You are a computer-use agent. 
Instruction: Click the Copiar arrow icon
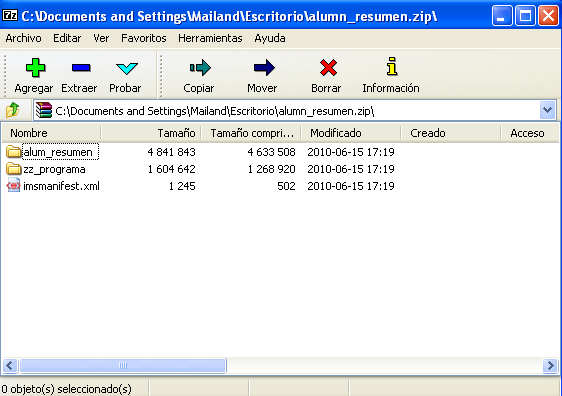pos(200,67)
